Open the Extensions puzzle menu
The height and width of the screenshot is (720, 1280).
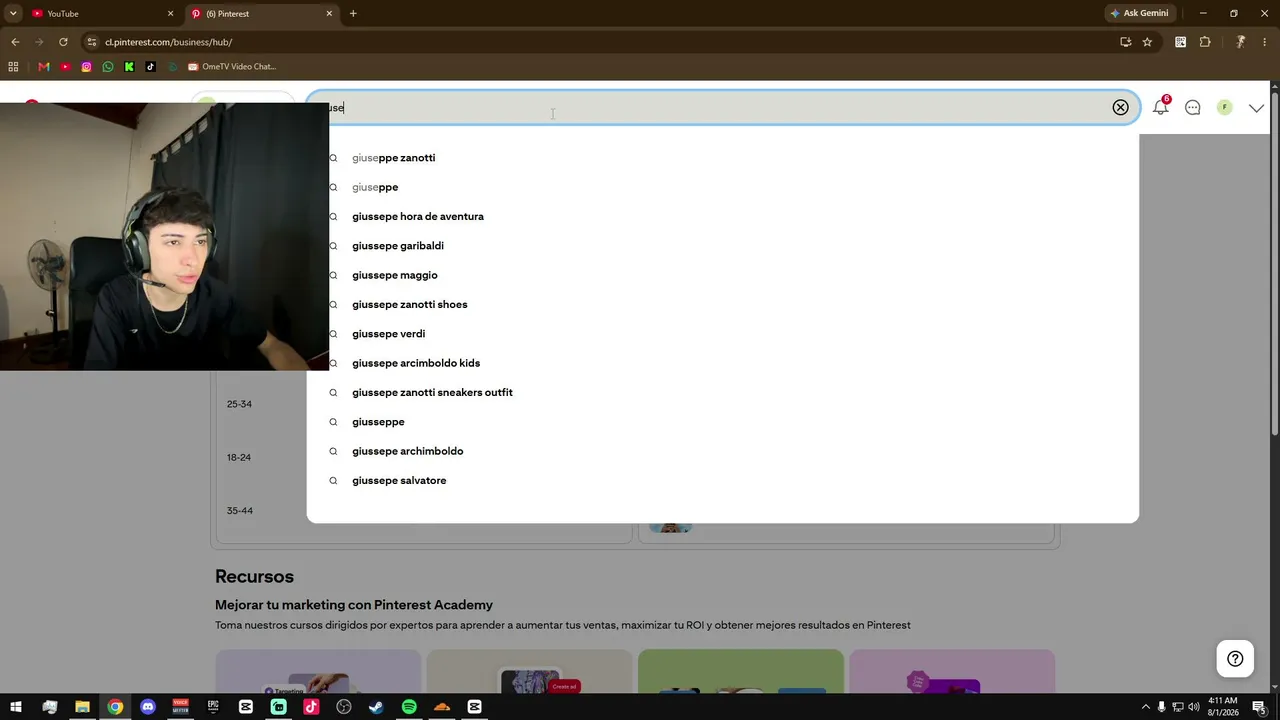pyautogui.click(x=1205, y=42)
